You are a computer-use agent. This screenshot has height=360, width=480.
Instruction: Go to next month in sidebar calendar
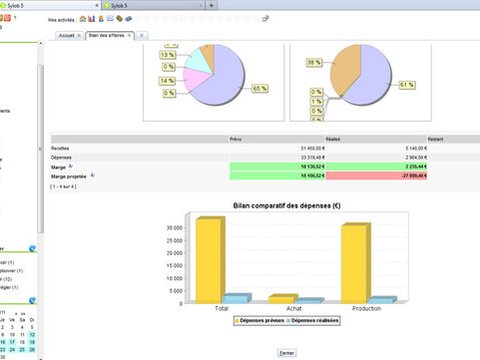16,314
